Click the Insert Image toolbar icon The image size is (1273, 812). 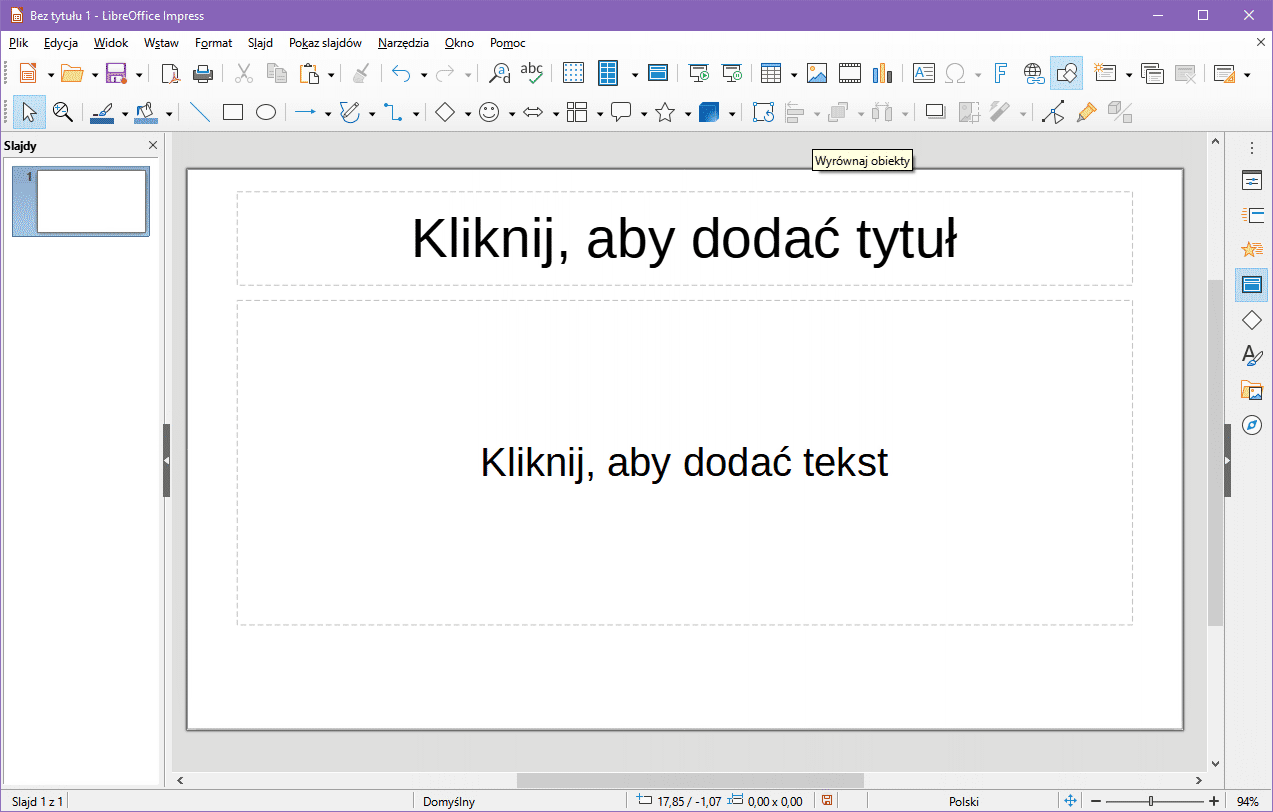(x=817, y=73)
